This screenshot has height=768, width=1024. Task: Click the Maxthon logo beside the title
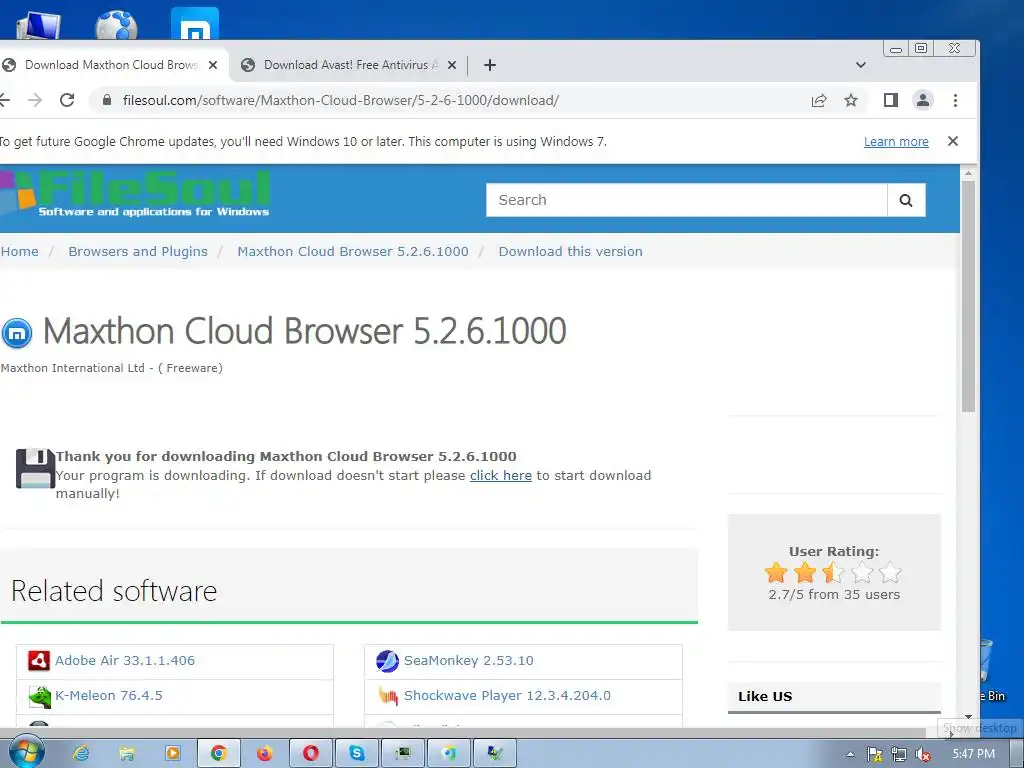(17, 333)
